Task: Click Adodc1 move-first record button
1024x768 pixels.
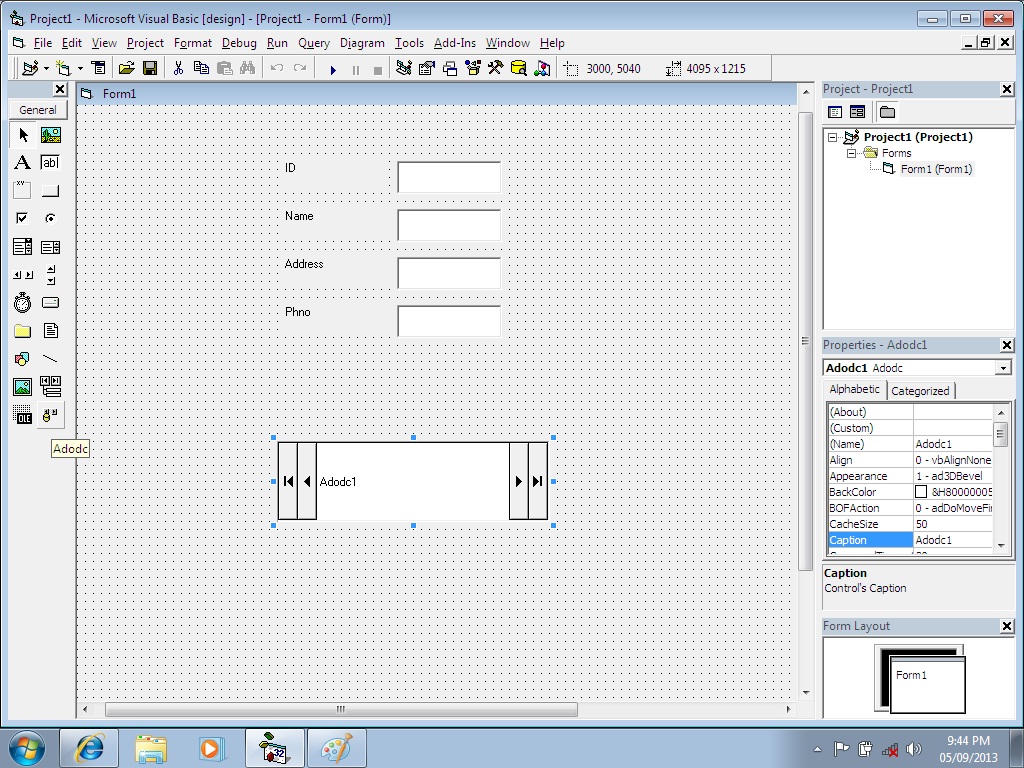Action: click(x=288, y=481)
